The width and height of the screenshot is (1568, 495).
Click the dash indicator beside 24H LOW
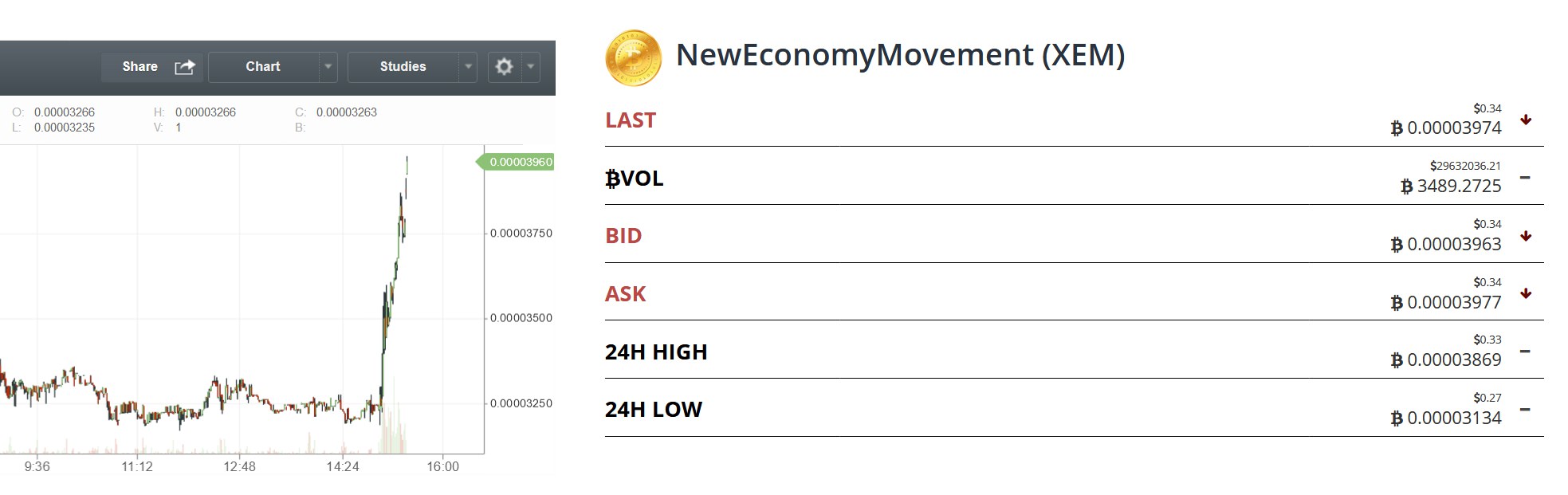coord(1525,410)
